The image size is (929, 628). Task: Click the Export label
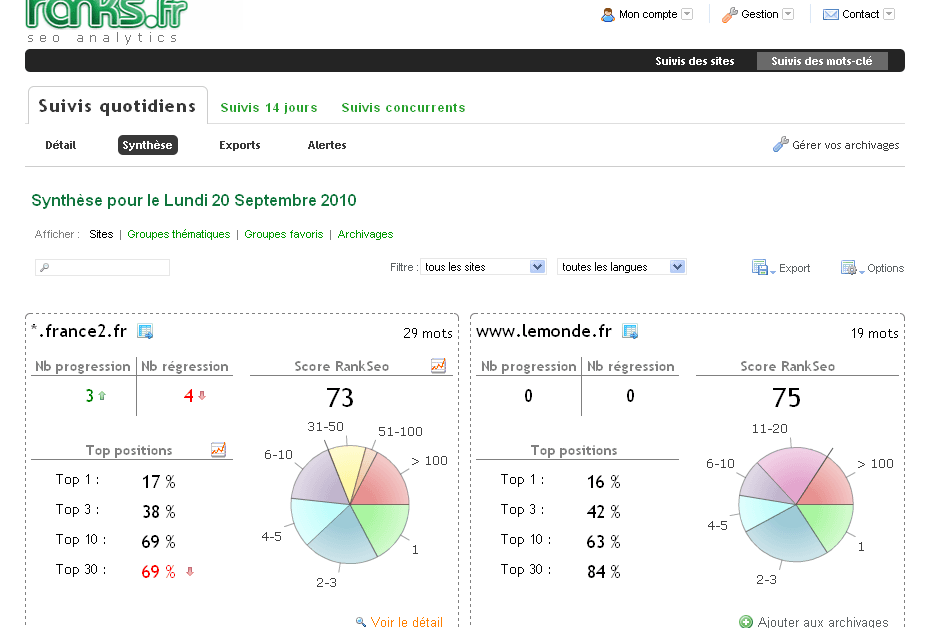[x=794, y=268]
